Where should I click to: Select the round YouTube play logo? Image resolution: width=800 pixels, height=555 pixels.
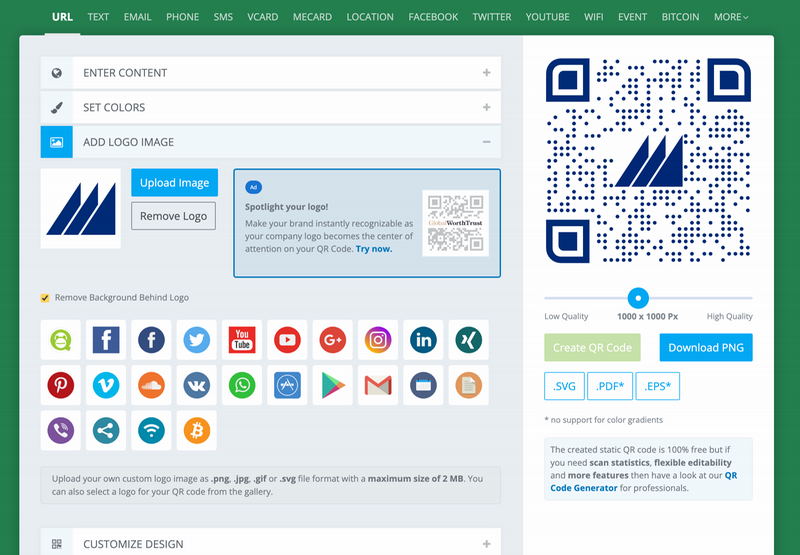(287, 340)
